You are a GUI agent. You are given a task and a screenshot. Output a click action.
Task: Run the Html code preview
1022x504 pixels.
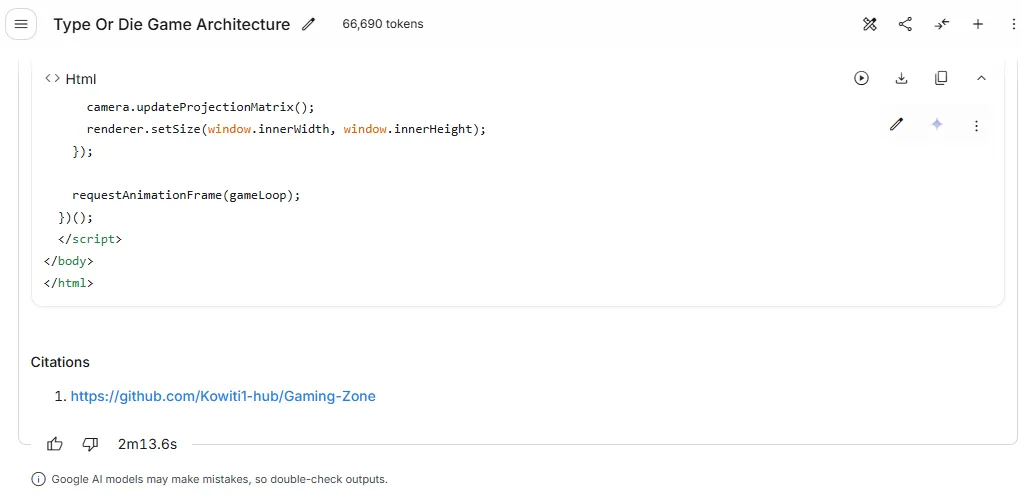pos(862,78)
